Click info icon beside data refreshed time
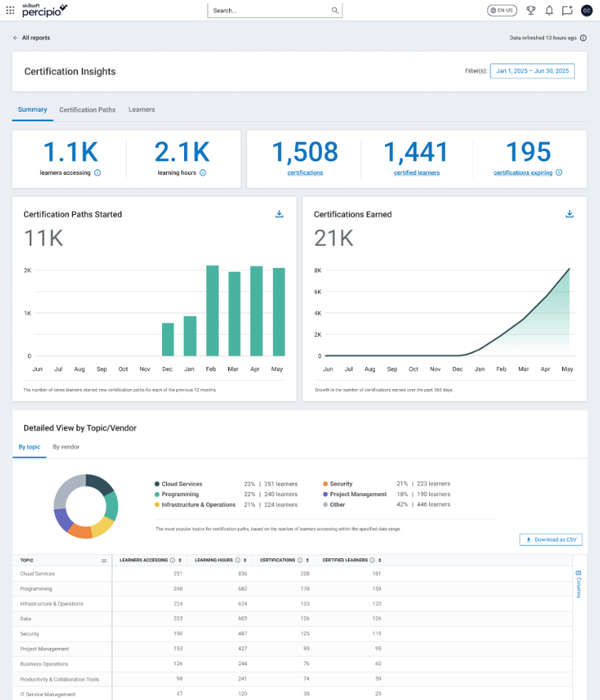Viewport: 600px width, 700px height. point(583,38)
